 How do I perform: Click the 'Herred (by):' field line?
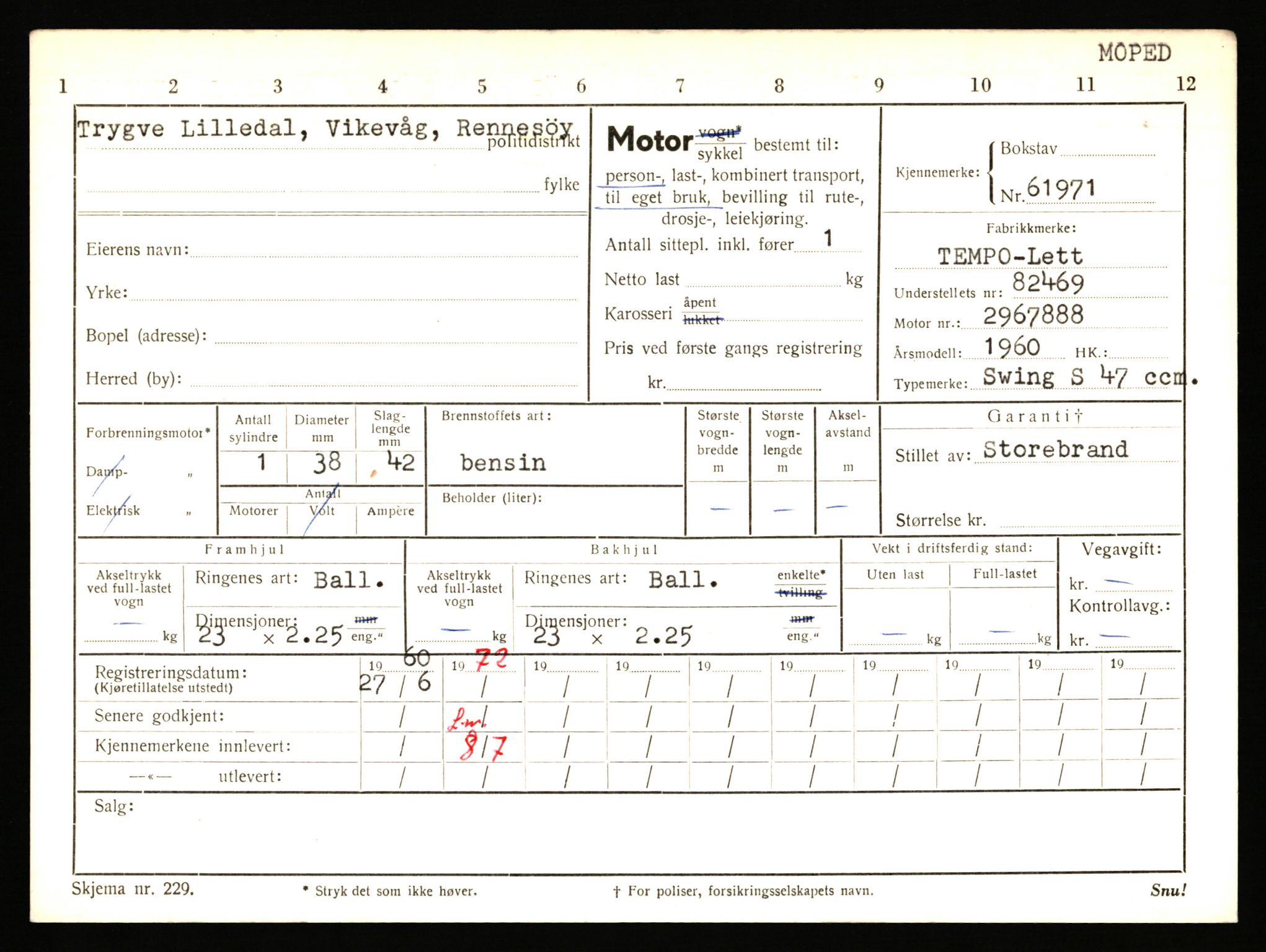coord(384,379)
